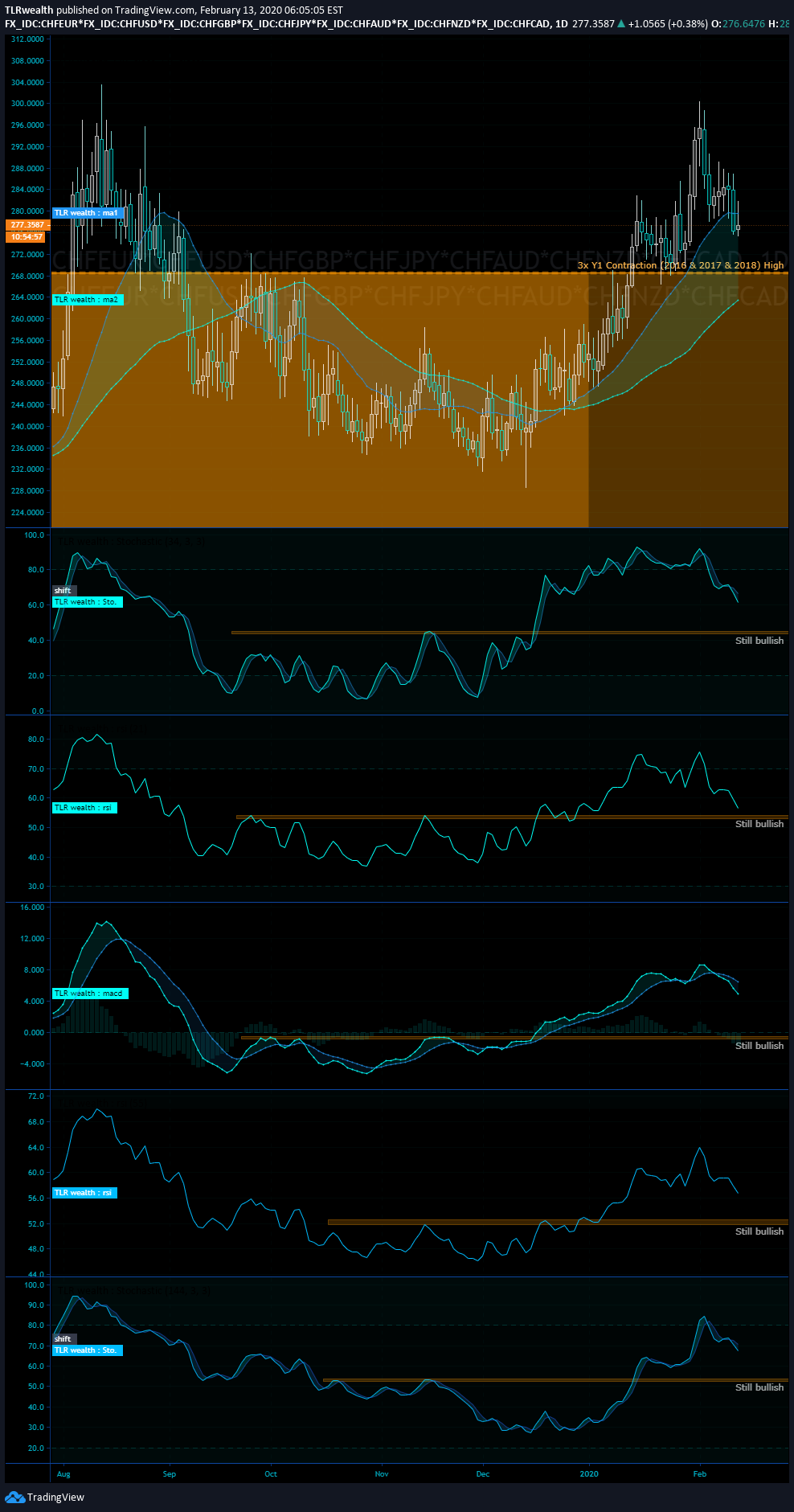Click 'Still bullish' note in the bottom stochastic pane
The width and height of the screenshot is (794, 1512).
[x=759, y=1387]
